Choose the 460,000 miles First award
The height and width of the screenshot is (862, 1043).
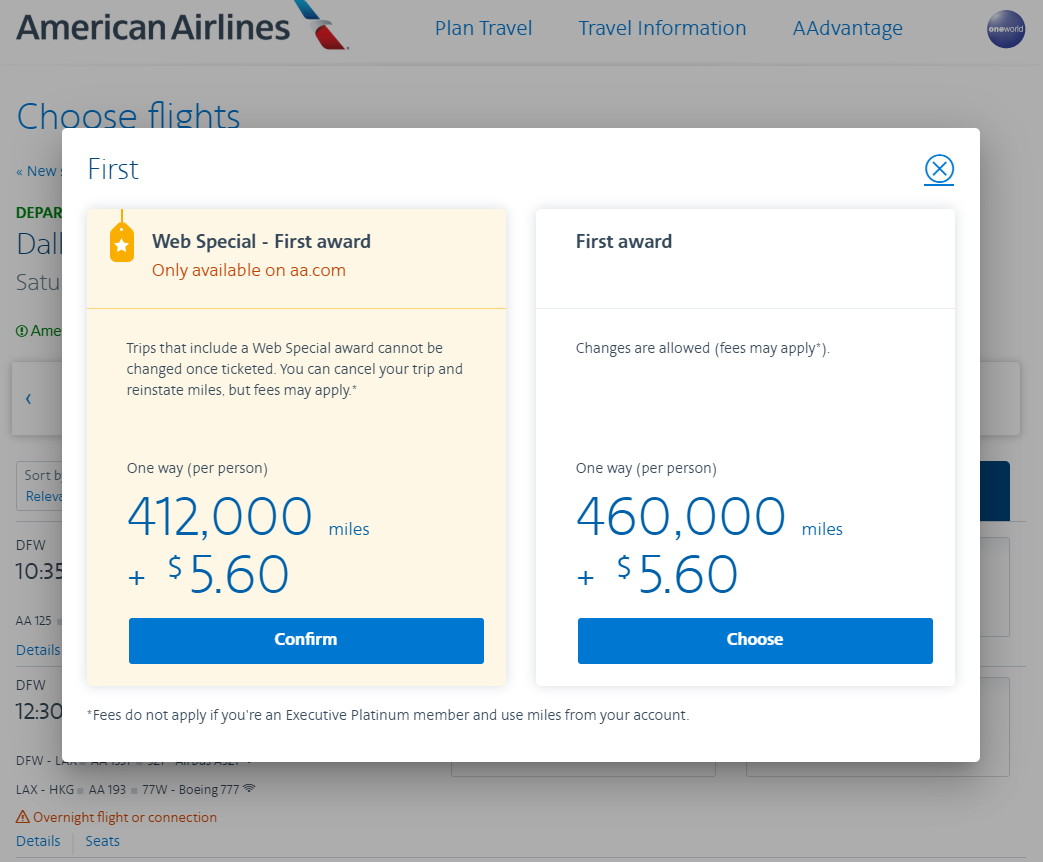(755, 640)
